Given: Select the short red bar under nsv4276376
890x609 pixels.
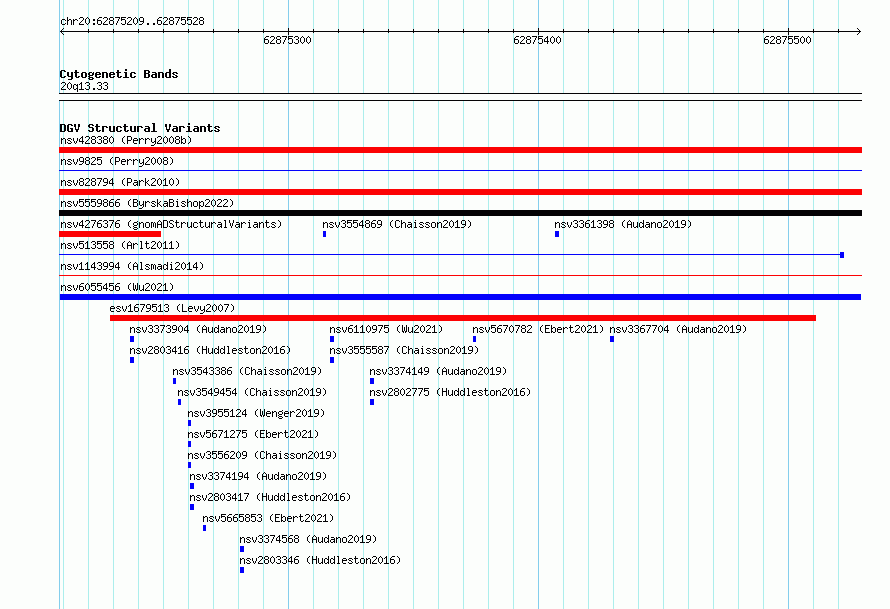Looking at the screenshot, I should pos(110,234).
